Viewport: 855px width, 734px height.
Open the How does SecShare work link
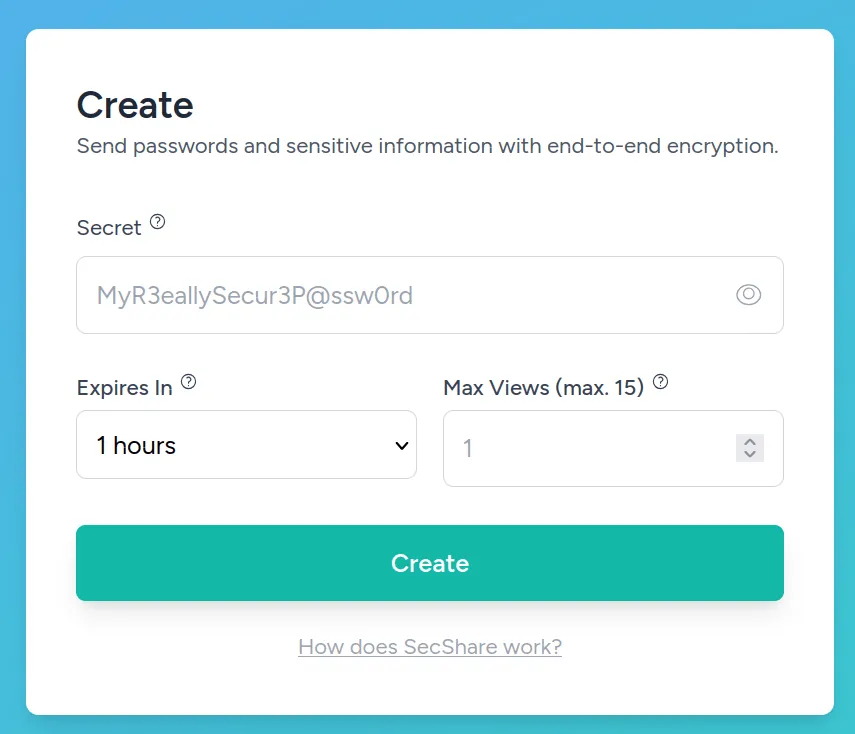click(x=429, y=647)
